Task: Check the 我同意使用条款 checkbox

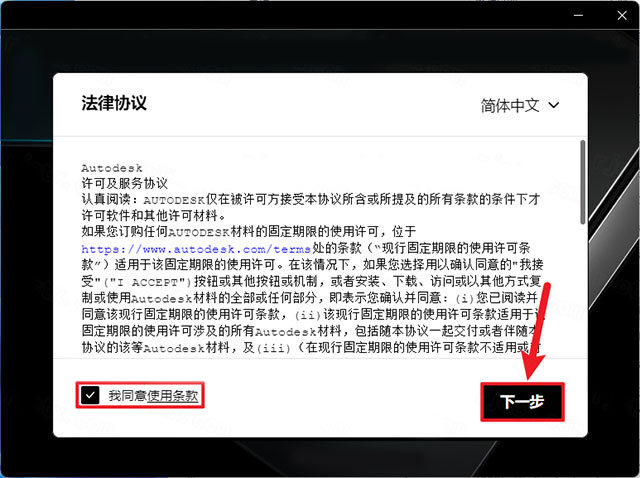Action: pos(90,395)
